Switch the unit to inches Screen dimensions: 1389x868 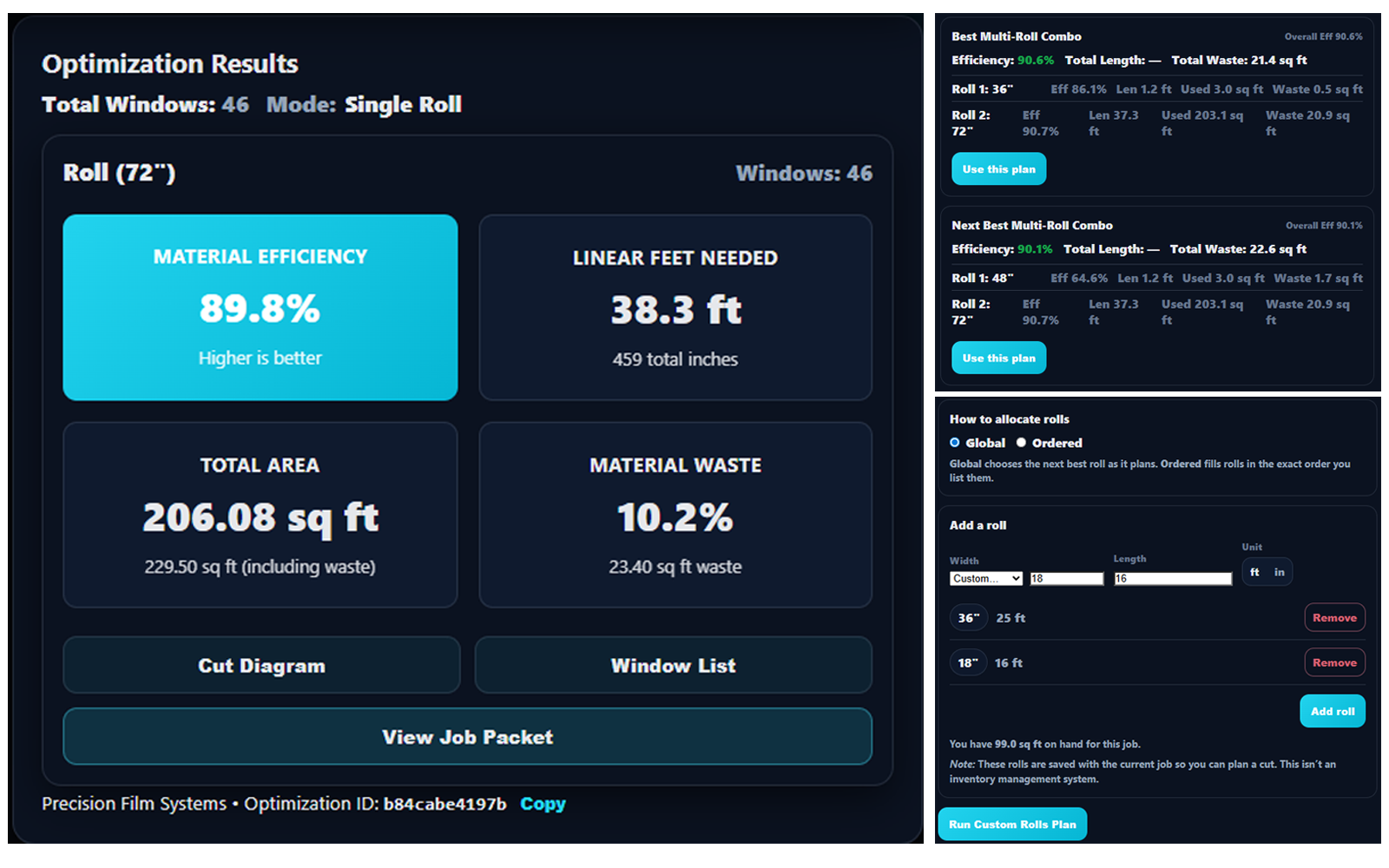(x=1279, y=571)
